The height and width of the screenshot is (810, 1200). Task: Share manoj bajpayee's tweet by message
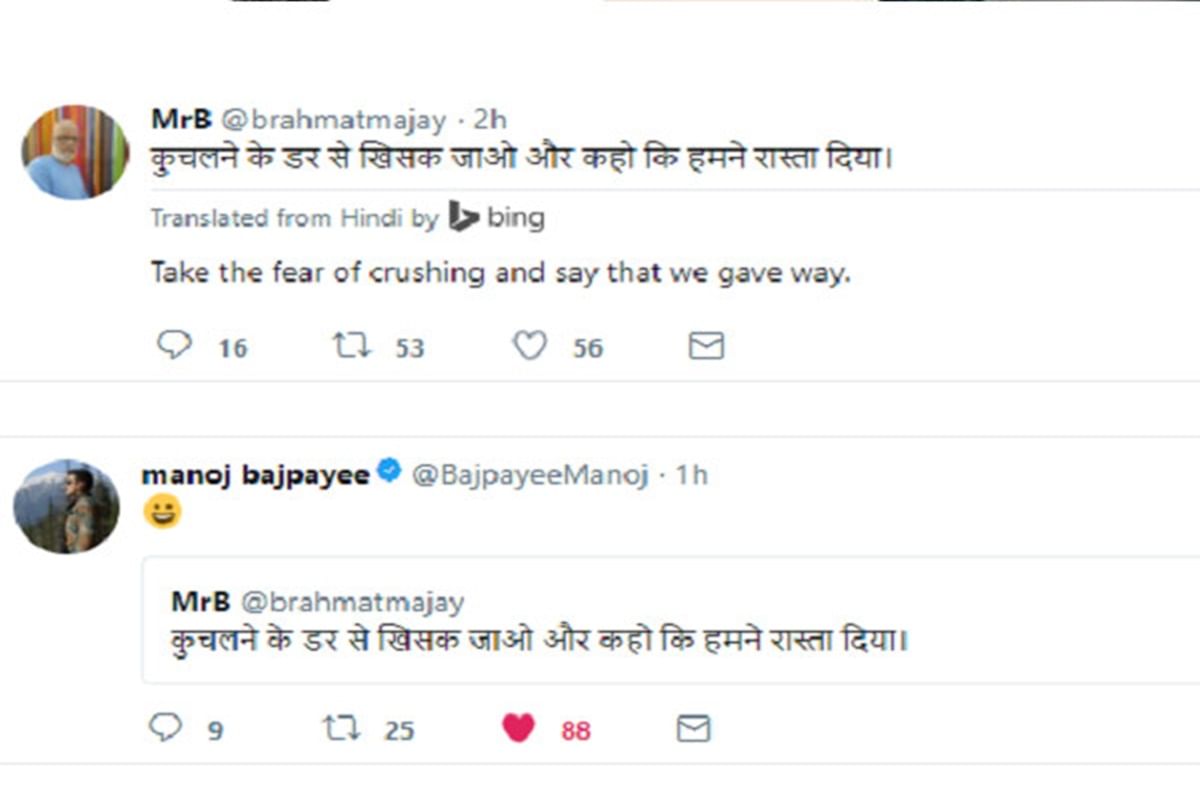point(693,728)
